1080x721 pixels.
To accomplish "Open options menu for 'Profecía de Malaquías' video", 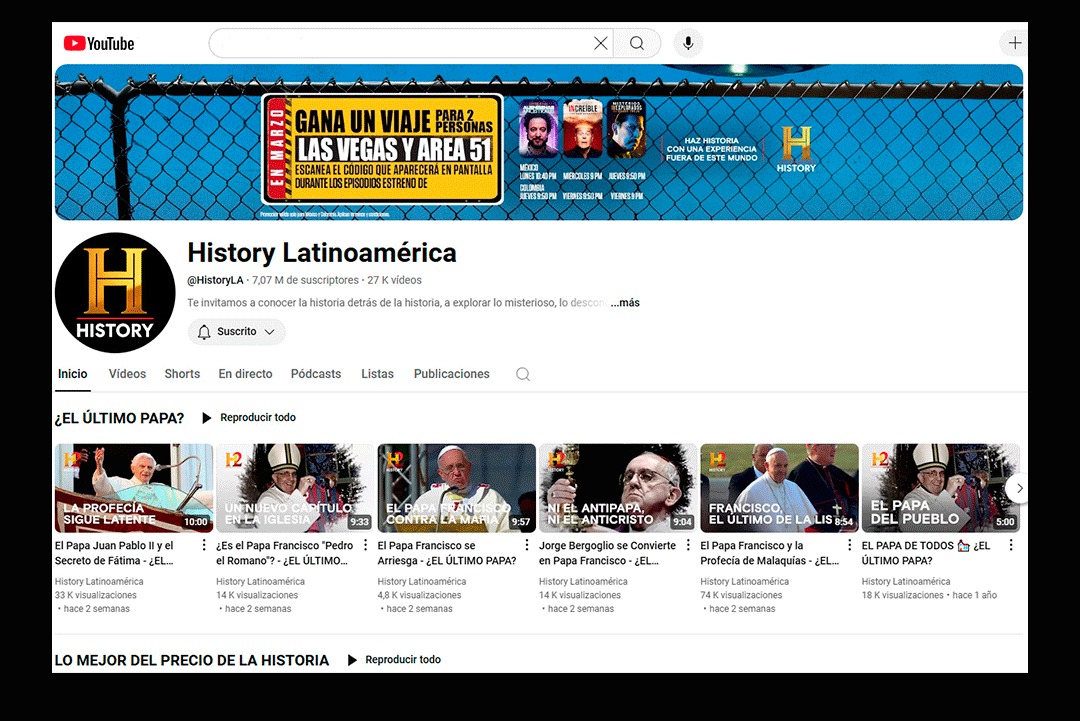I will [x=849, y=545].
